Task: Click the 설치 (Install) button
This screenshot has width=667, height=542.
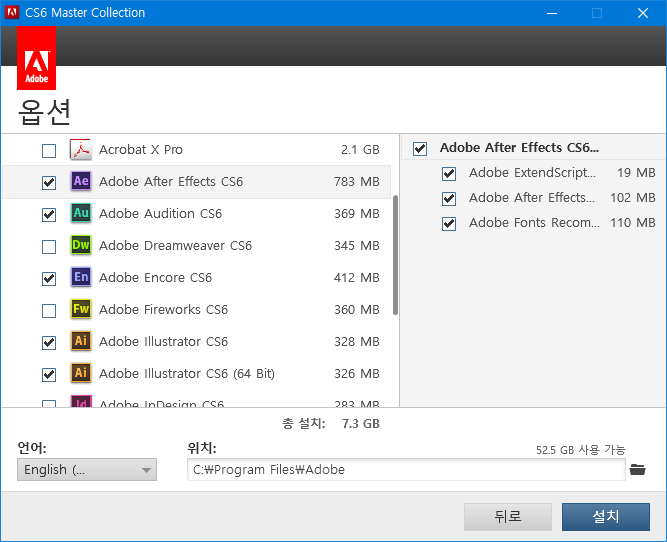Action: [606, 517]
